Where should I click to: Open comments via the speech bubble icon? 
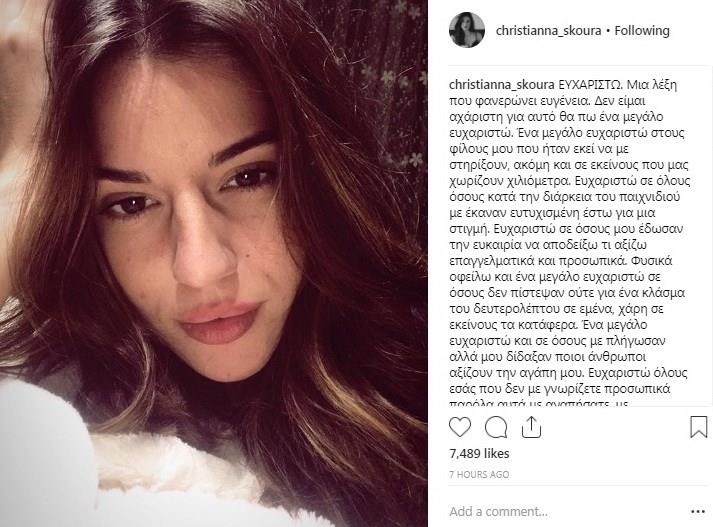[496, 427]
